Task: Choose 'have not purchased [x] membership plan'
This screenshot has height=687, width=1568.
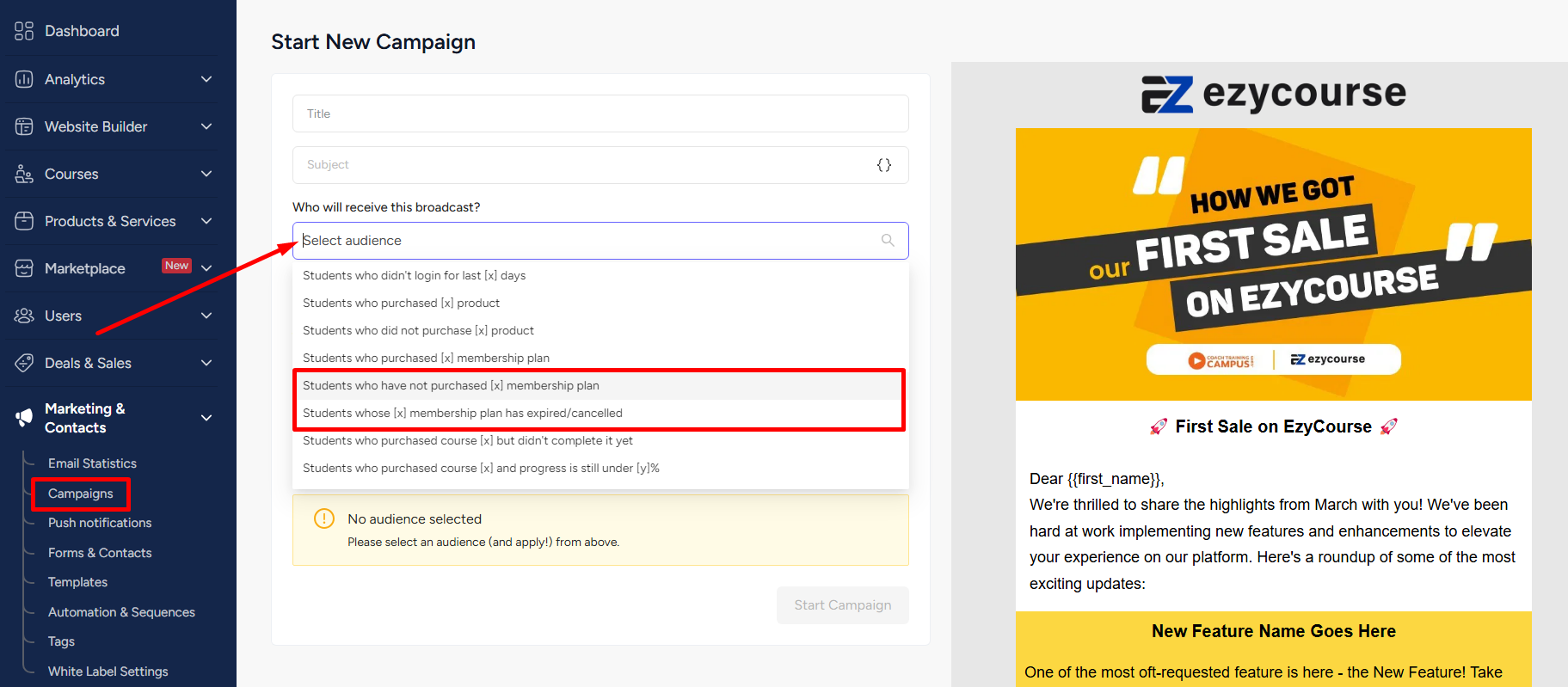Action: pyautogui.click(x=600, y=386)
